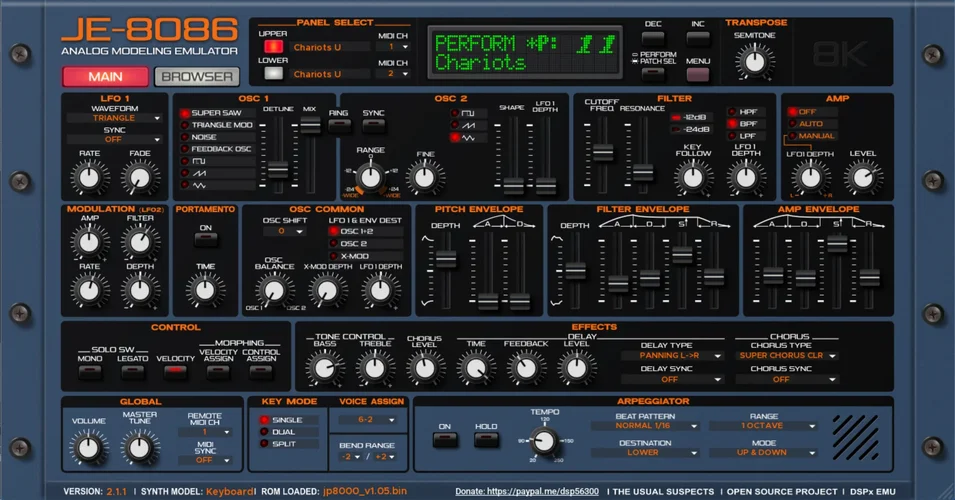
Task: Click the Tone Control Treble knob
Action: pos(375,368)
